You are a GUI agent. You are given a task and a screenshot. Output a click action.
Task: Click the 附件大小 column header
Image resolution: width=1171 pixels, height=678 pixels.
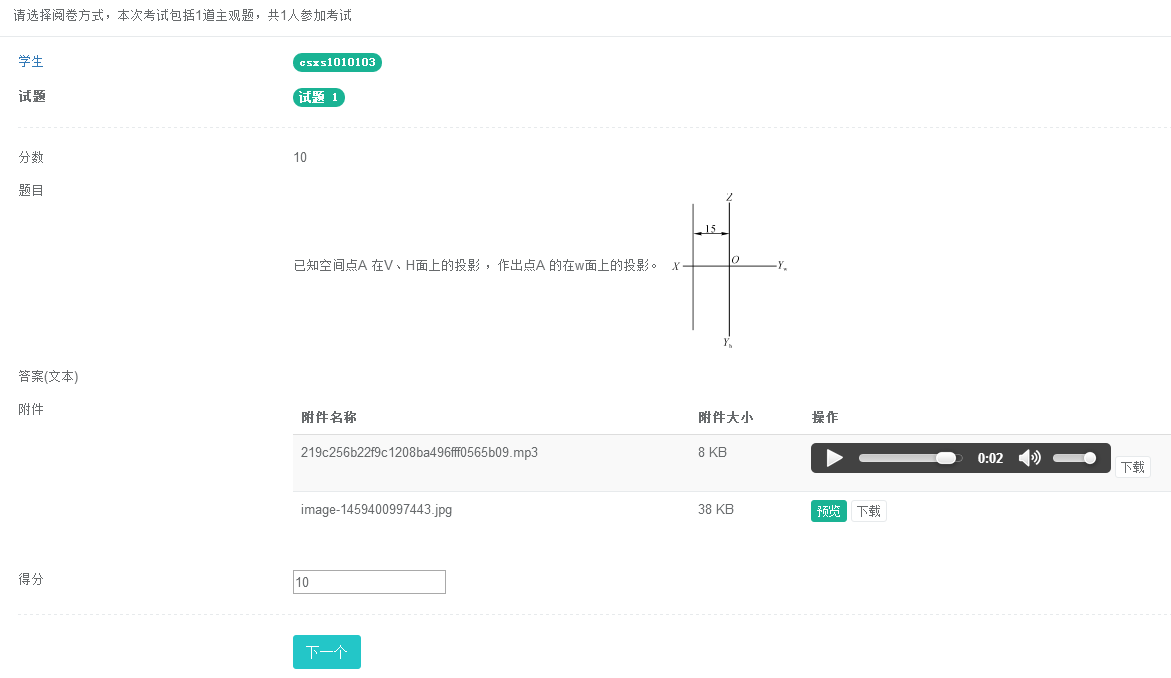(x=725, y=417)
